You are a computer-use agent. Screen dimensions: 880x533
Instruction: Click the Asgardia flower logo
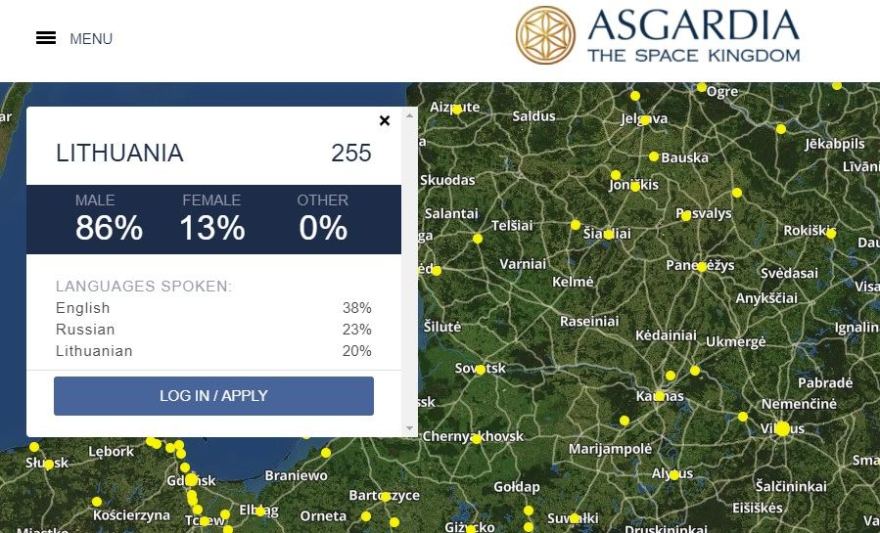click(x=546, y=35)
